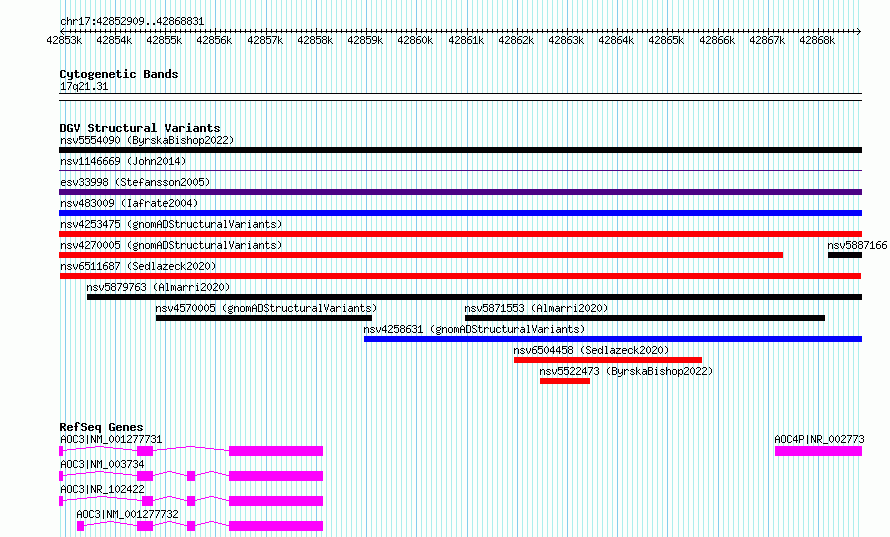Open nsv4253475 (gnomADStructuralVariants) label

(x=171, y=224)
